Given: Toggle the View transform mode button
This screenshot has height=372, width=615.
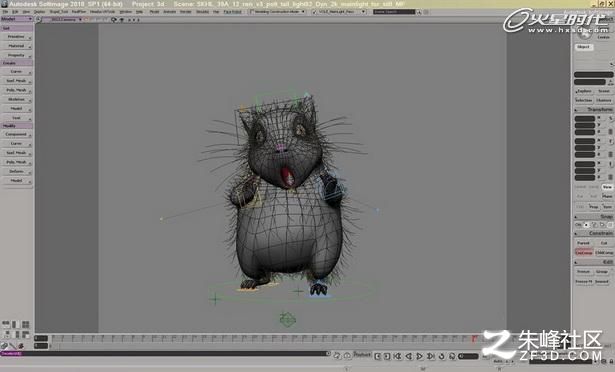Looking at the screenshot, I should [607, 187].
